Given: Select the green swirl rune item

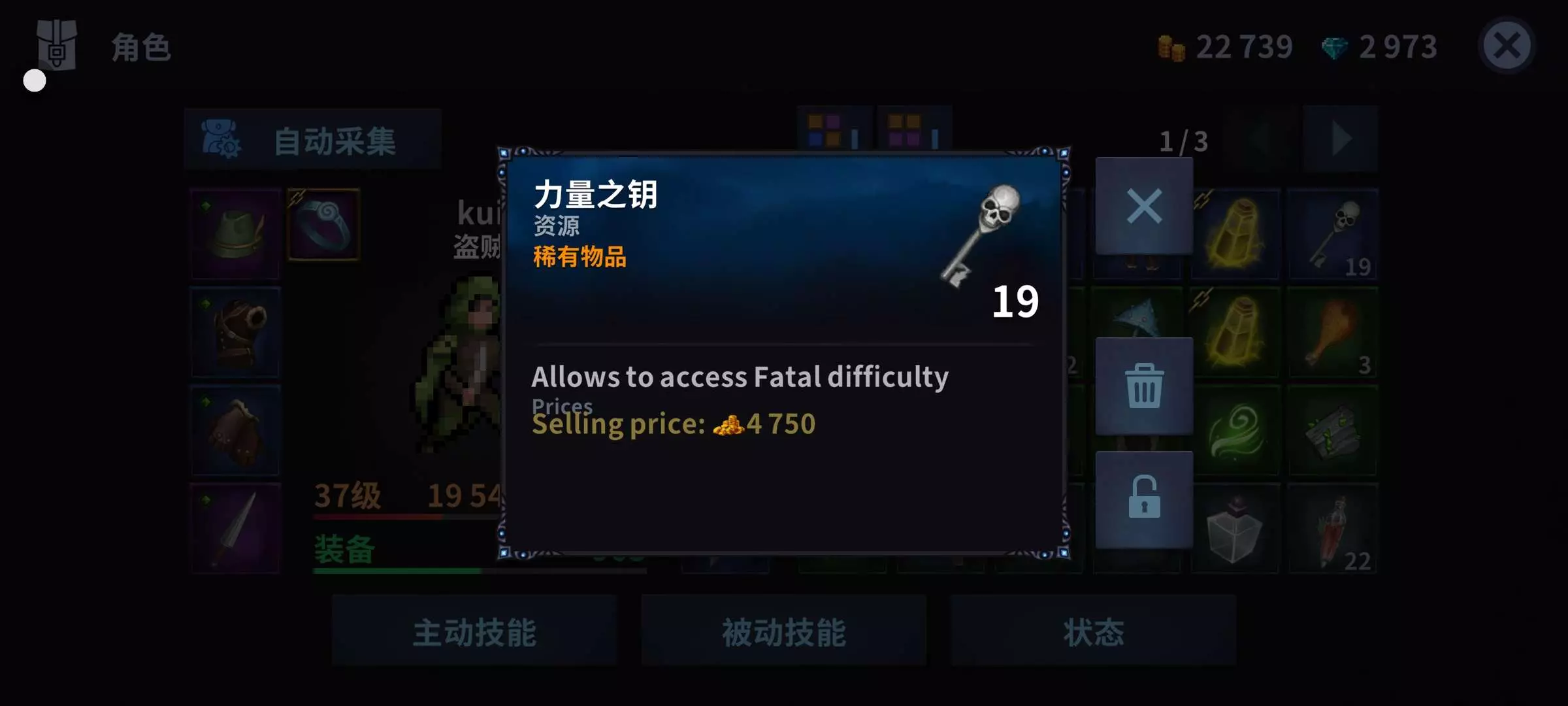Looking at the screenshot, I should point(1235,431).
